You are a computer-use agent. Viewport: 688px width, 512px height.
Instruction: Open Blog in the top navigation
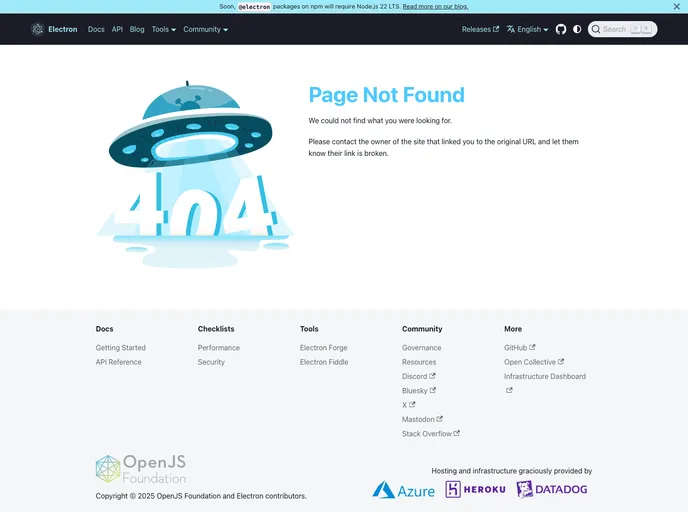[x=137, y=29]
